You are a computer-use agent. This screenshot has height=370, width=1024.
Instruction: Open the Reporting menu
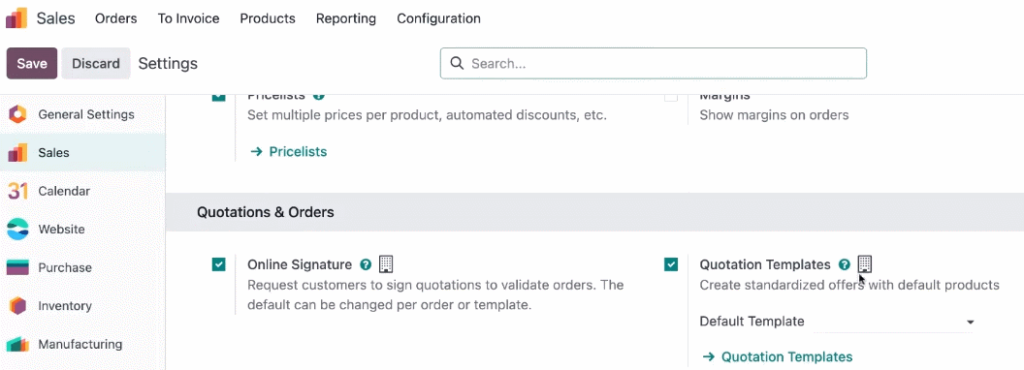(x=346, y=19)
